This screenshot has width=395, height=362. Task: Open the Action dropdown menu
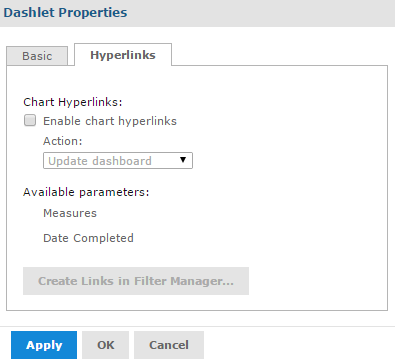tap(118, 161)
